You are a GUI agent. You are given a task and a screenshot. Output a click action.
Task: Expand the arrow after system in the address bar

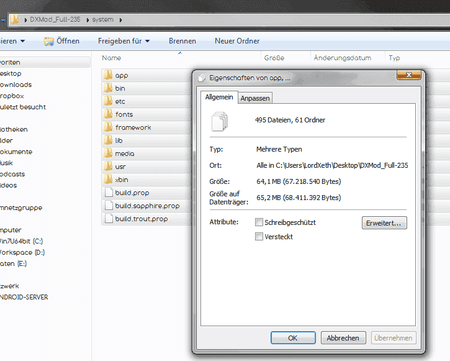121,20
